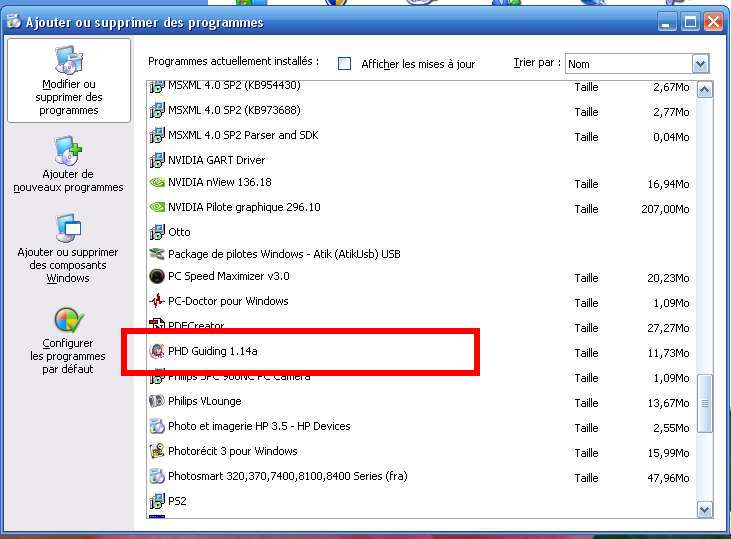
Task: Click size value 27,27Mo
Action: pos(668,328)
